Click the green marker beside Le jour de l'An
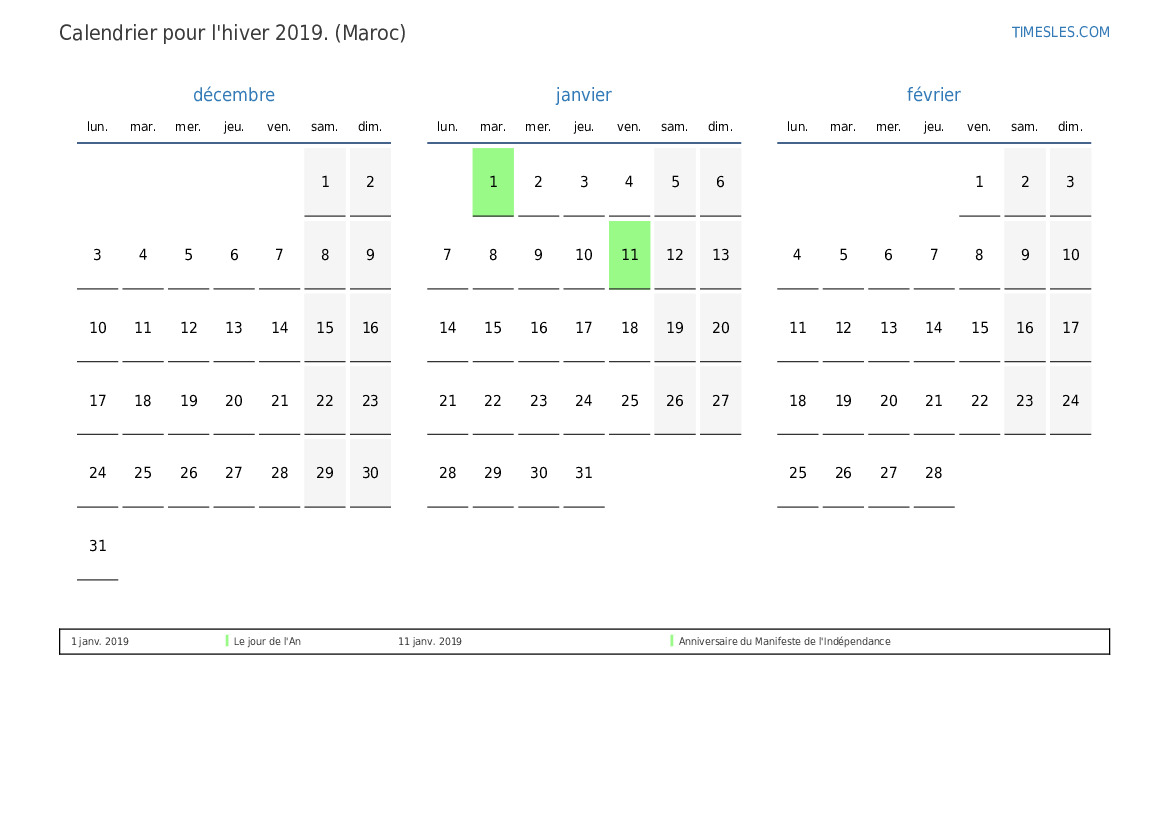 (227, 641)
